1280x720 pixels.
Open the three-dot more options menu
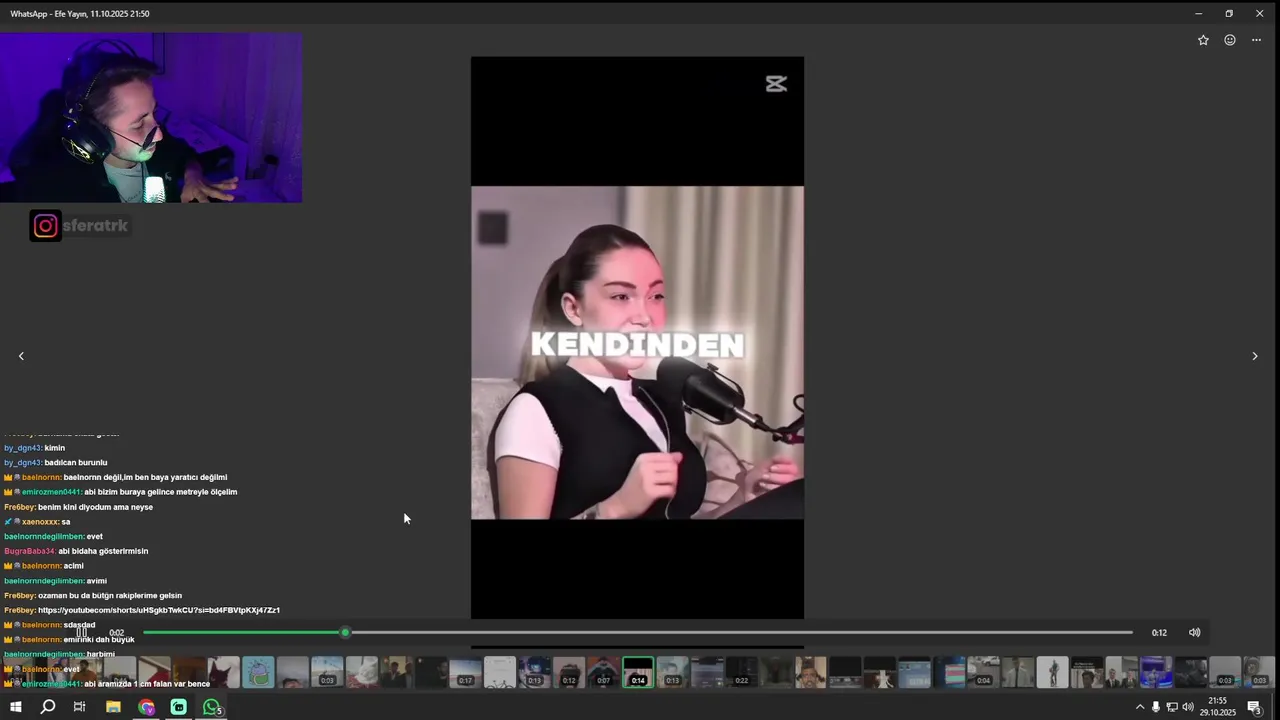(1256, 40)
